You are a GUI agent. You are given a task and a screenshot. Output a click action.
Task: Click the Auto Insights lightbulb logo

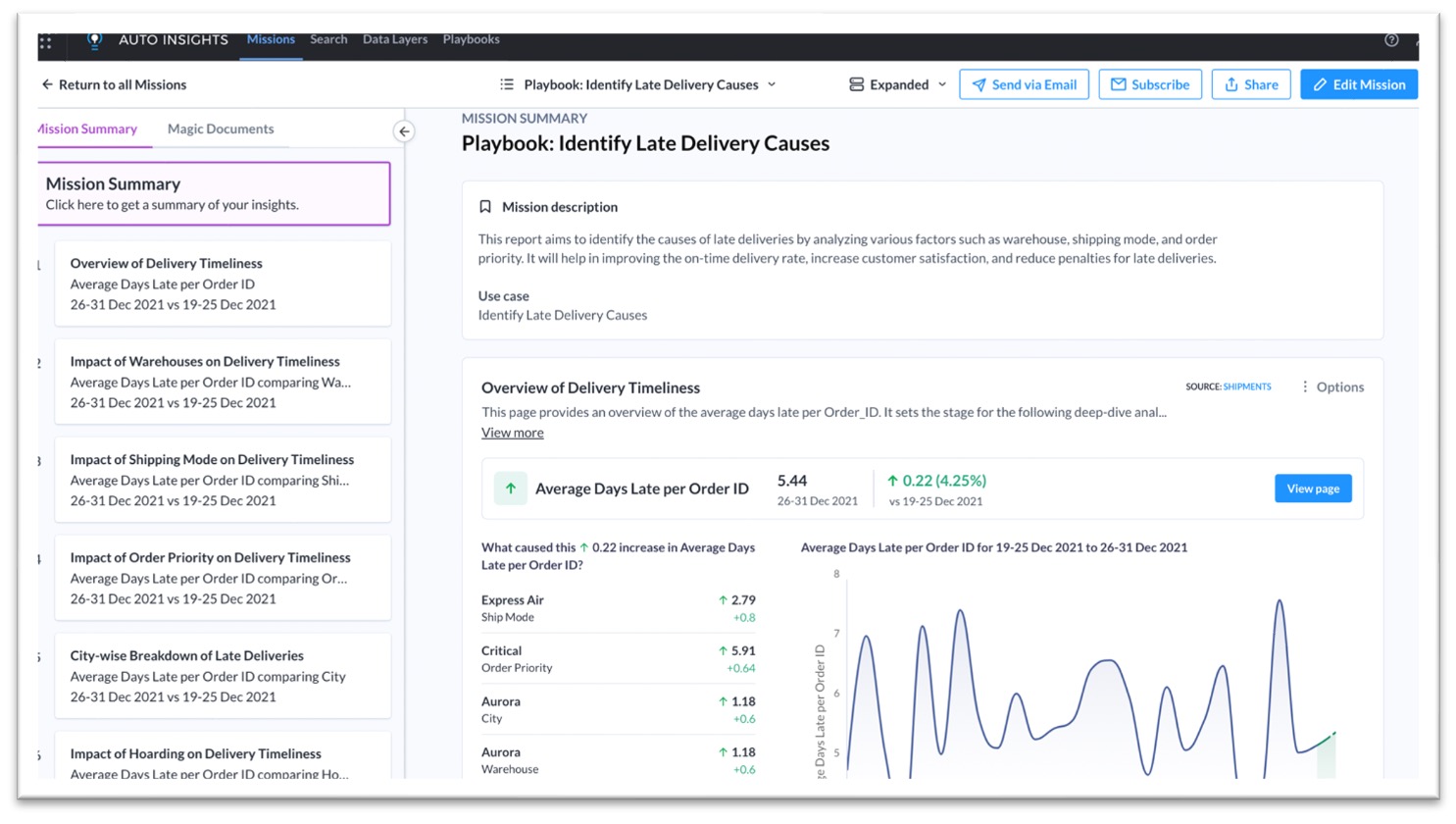[x=94, y=40]
